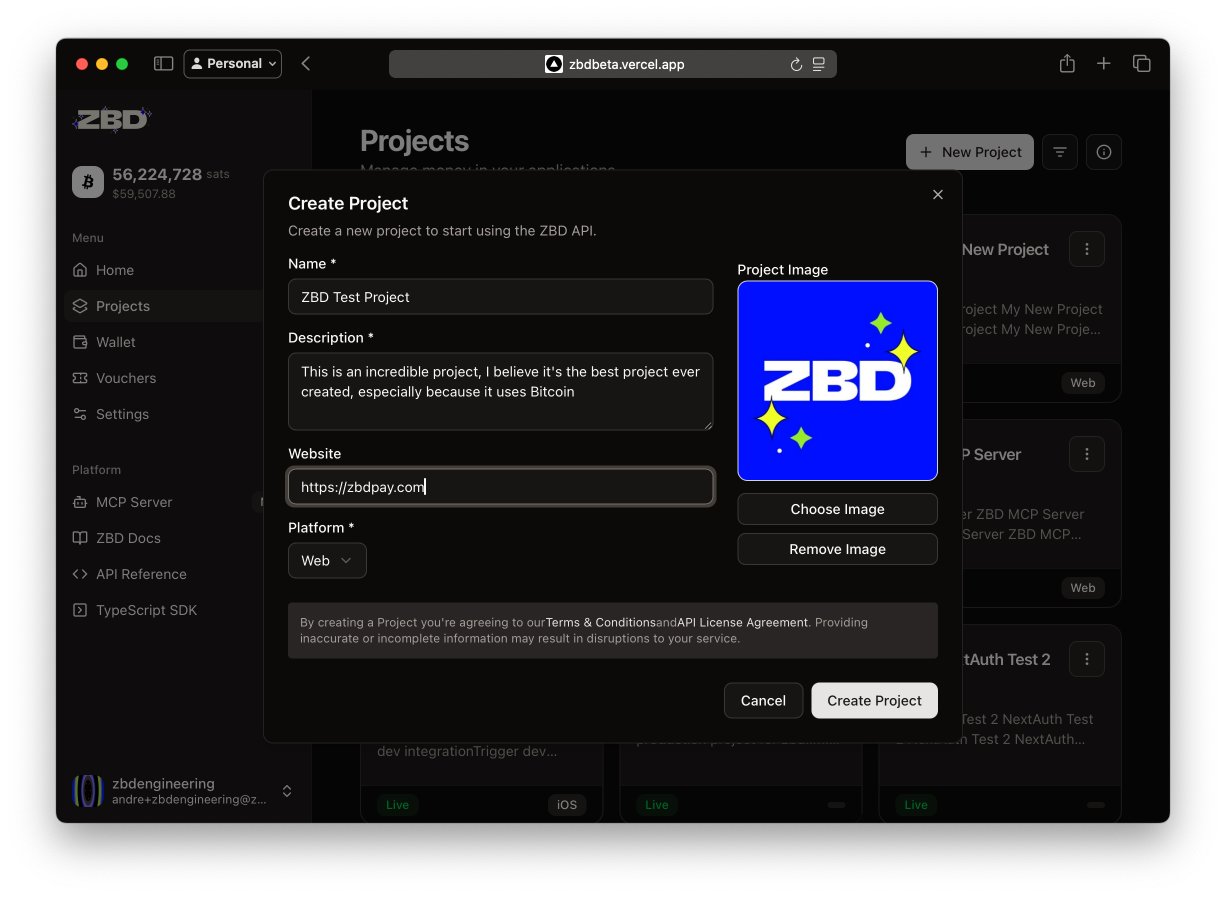Open the Wallet icon in the sidebar

[x=81, y=342]
